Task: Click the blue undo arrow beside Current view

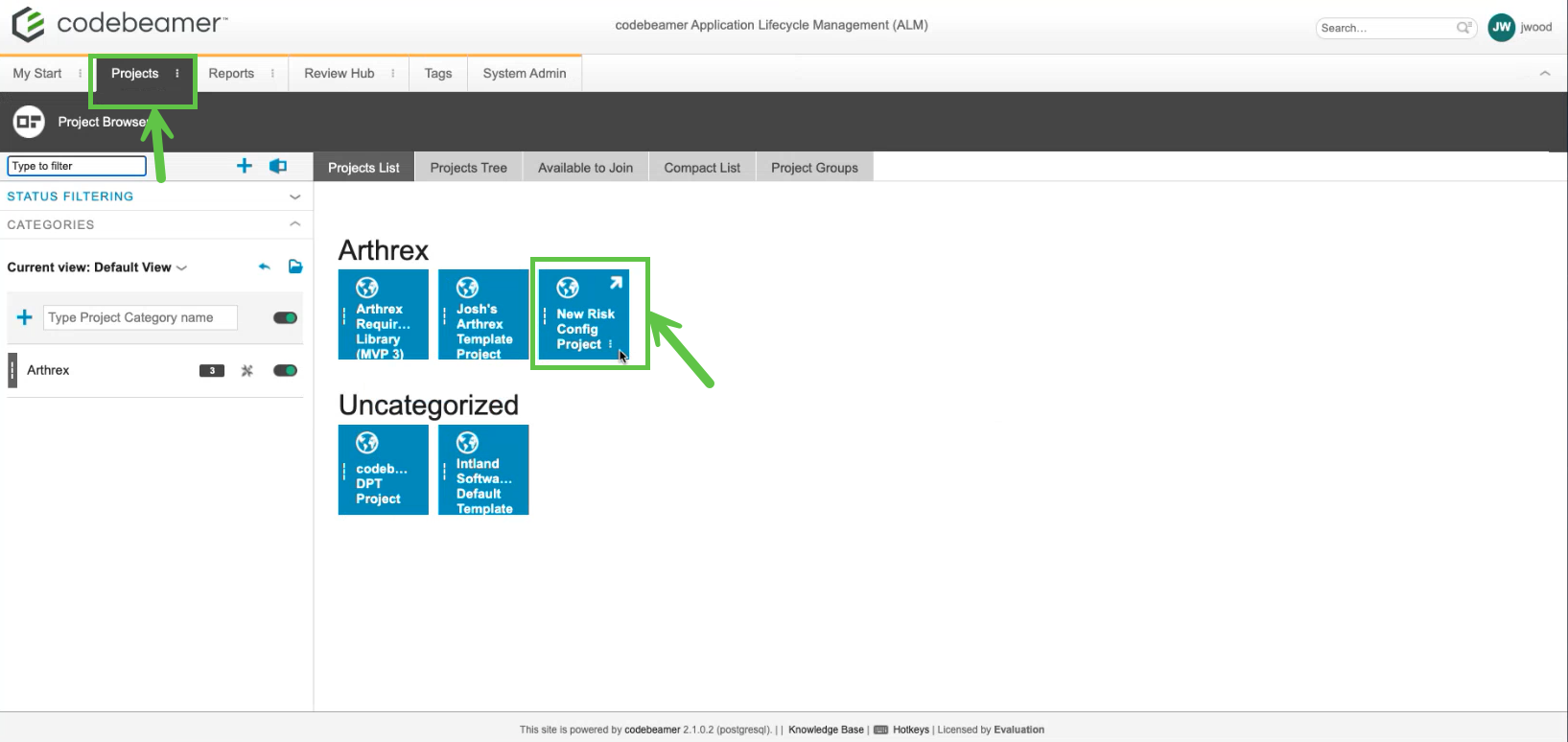Action: pos(265,267)
